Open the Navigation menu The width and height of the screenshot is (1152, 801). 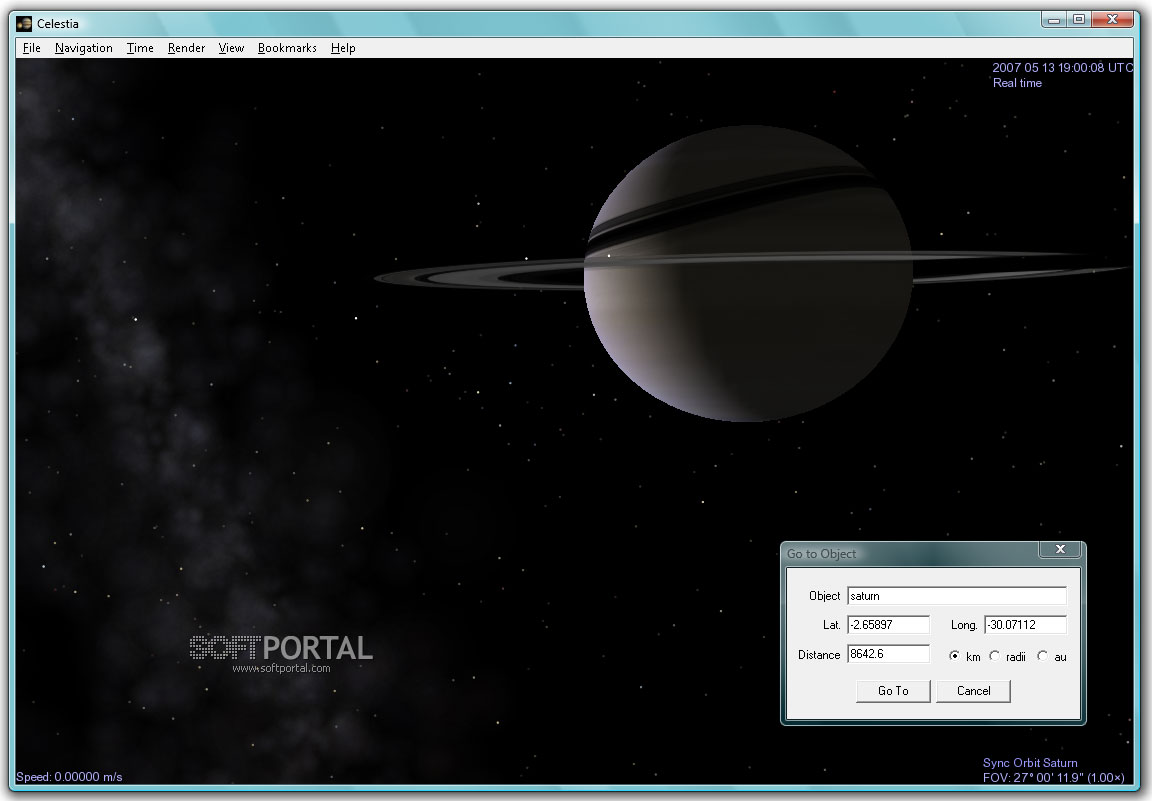84,48
